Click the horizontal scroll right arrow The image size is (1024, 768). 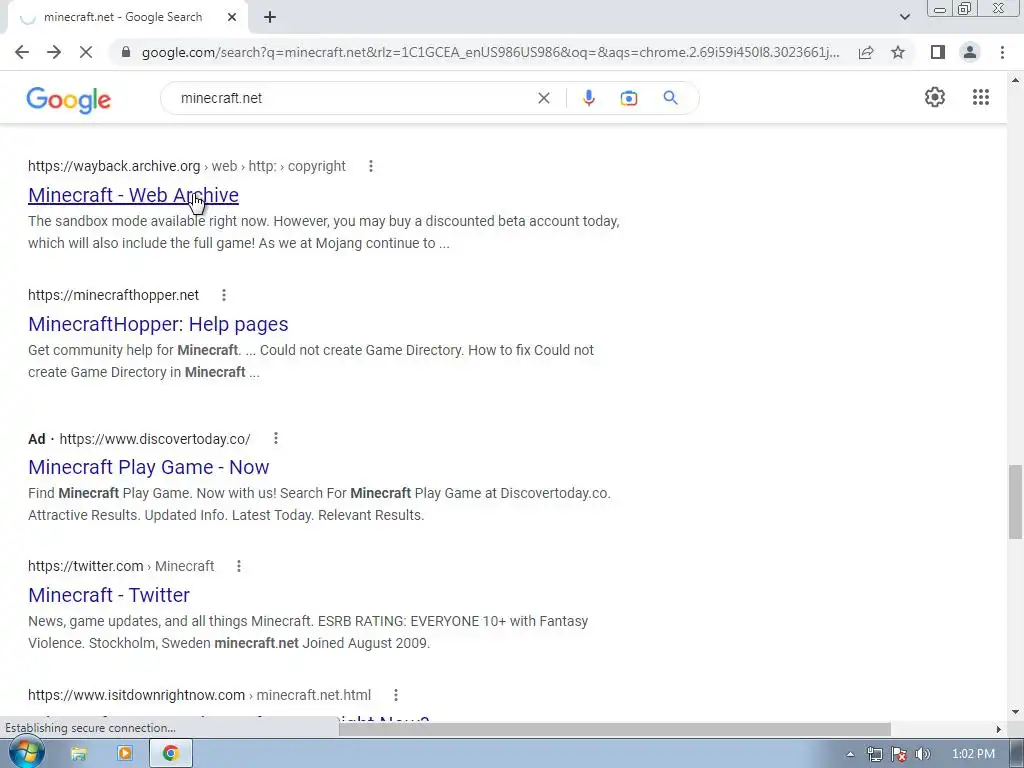pyautogui.click(x=998, y=729)
